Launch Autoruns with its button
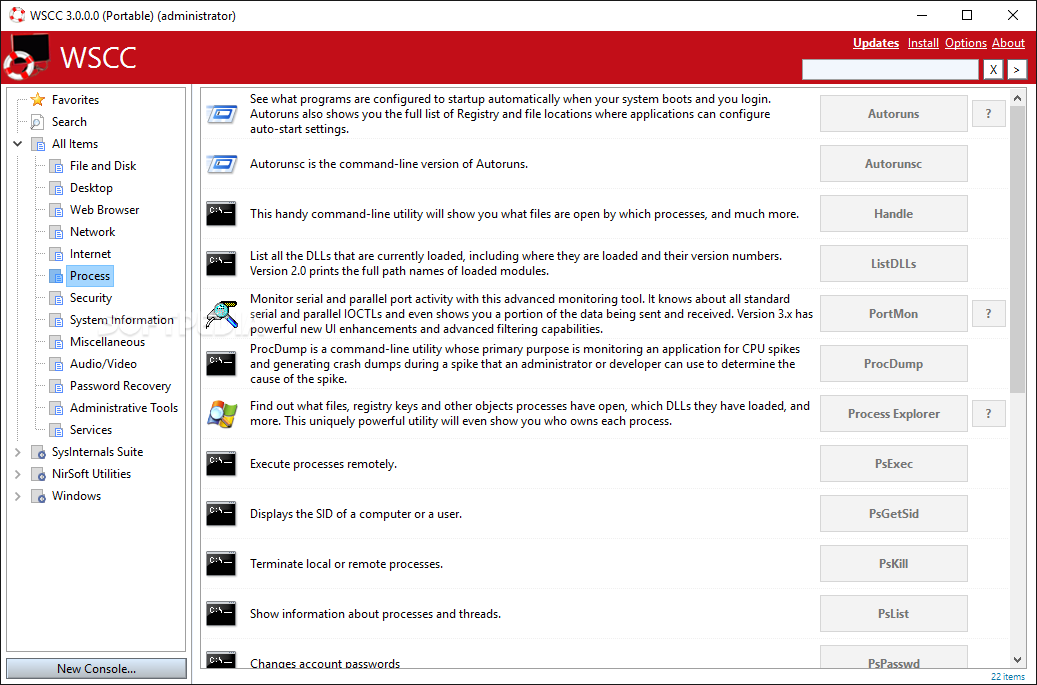The height and width of the screenshot is (685, 1037). pos(893,114)
